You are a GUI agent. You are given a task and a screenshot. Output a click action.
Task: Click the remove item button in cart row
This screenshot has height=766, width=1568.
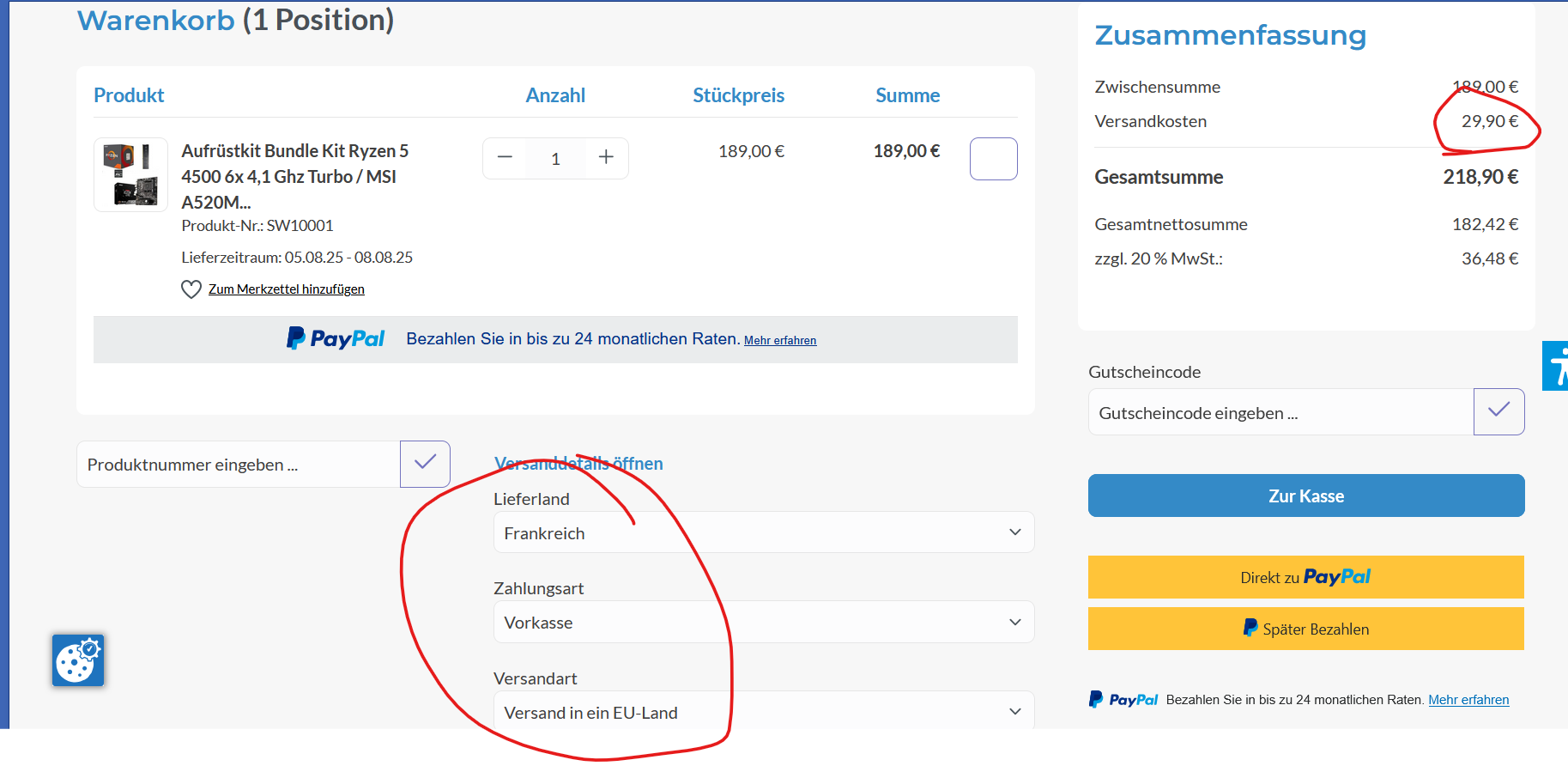click(x=993, y=159)
